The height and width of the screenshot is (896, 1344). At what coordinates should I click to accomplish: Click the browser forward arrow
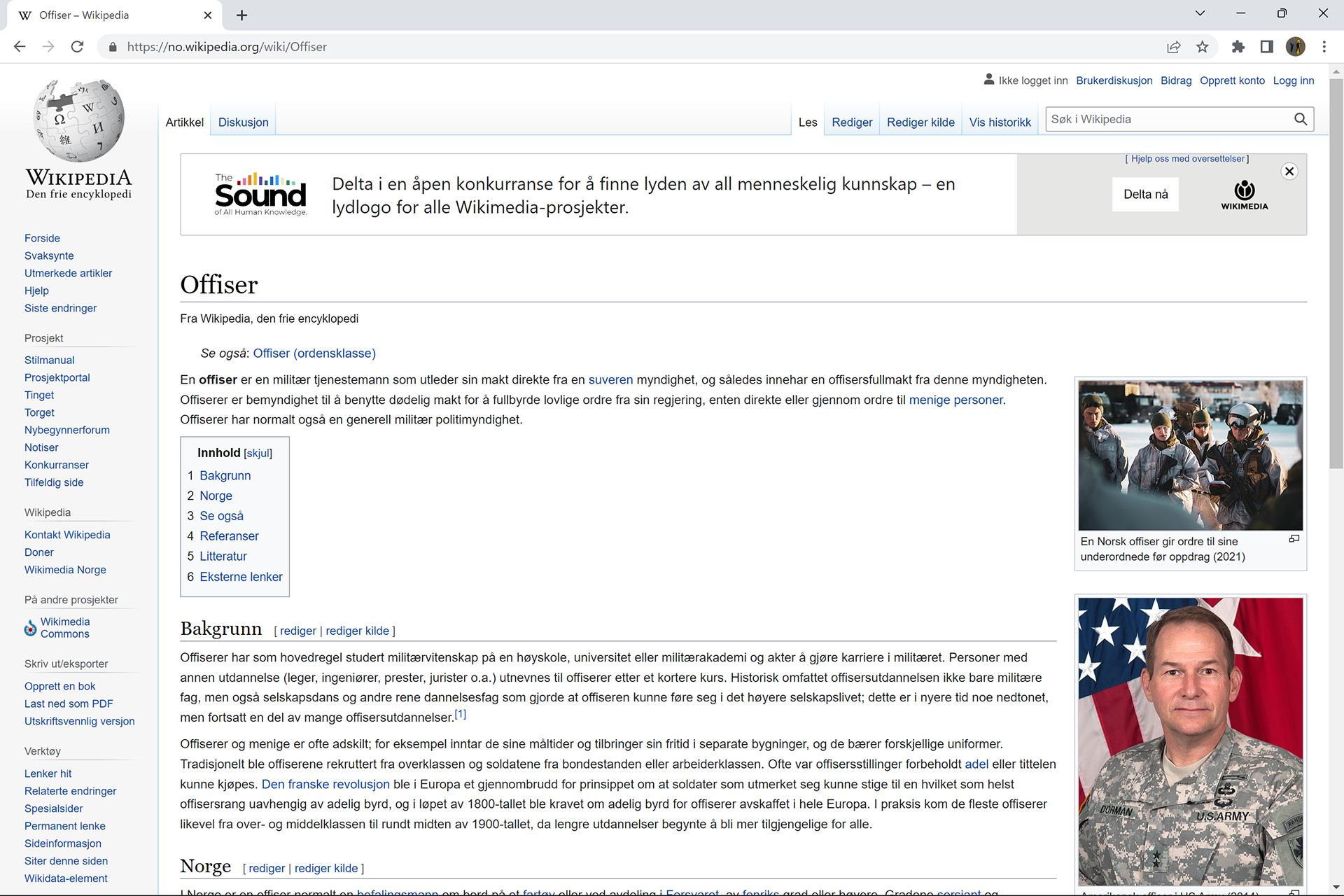pos(48,47)
